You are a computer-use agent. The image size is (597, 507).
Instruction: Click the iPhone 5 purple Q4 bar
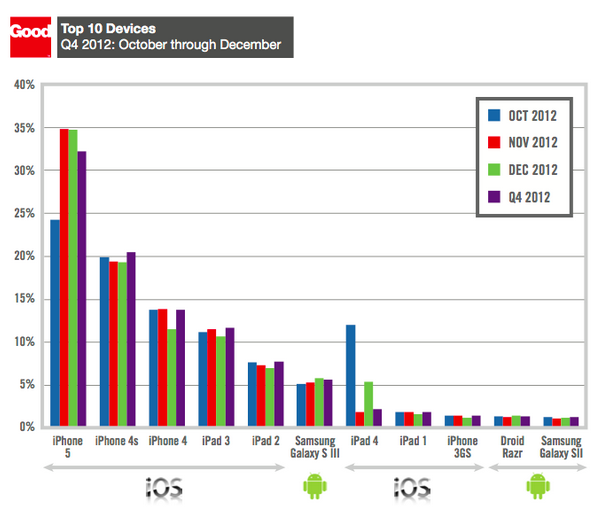point(82,289)
